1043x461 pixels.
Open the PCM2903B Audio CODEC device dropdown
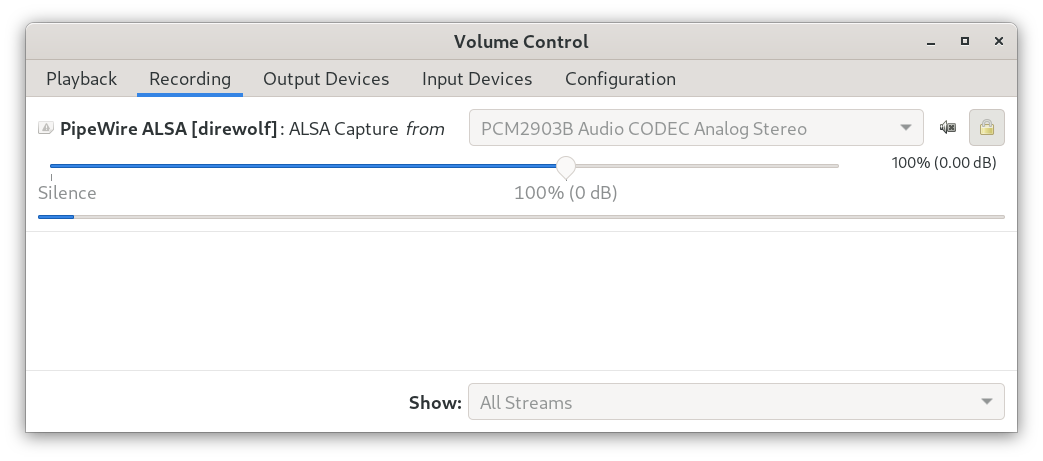coord(696,128)
